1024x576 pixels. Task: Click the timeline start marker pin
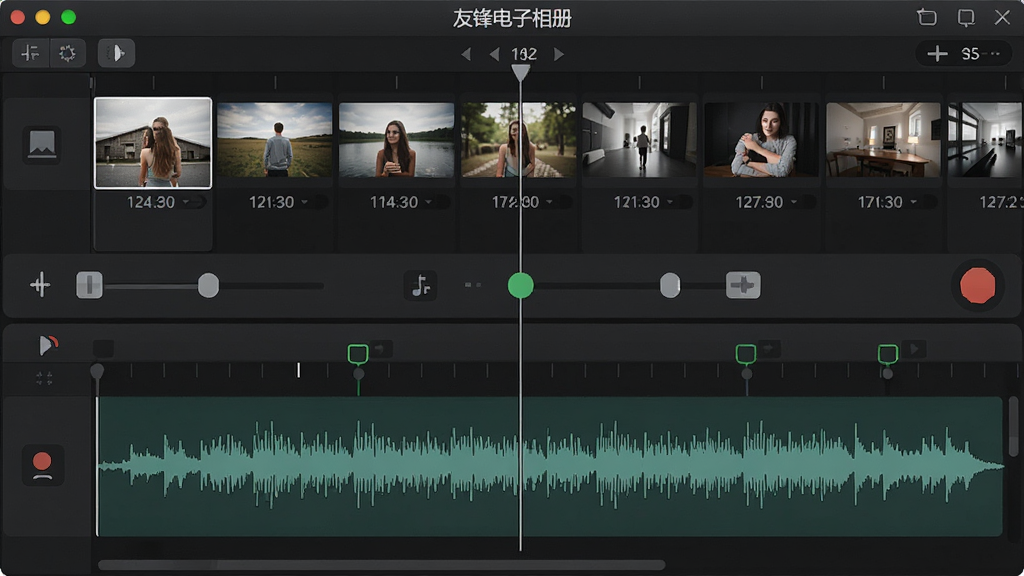pyautogui.click(x=97, y=372)
